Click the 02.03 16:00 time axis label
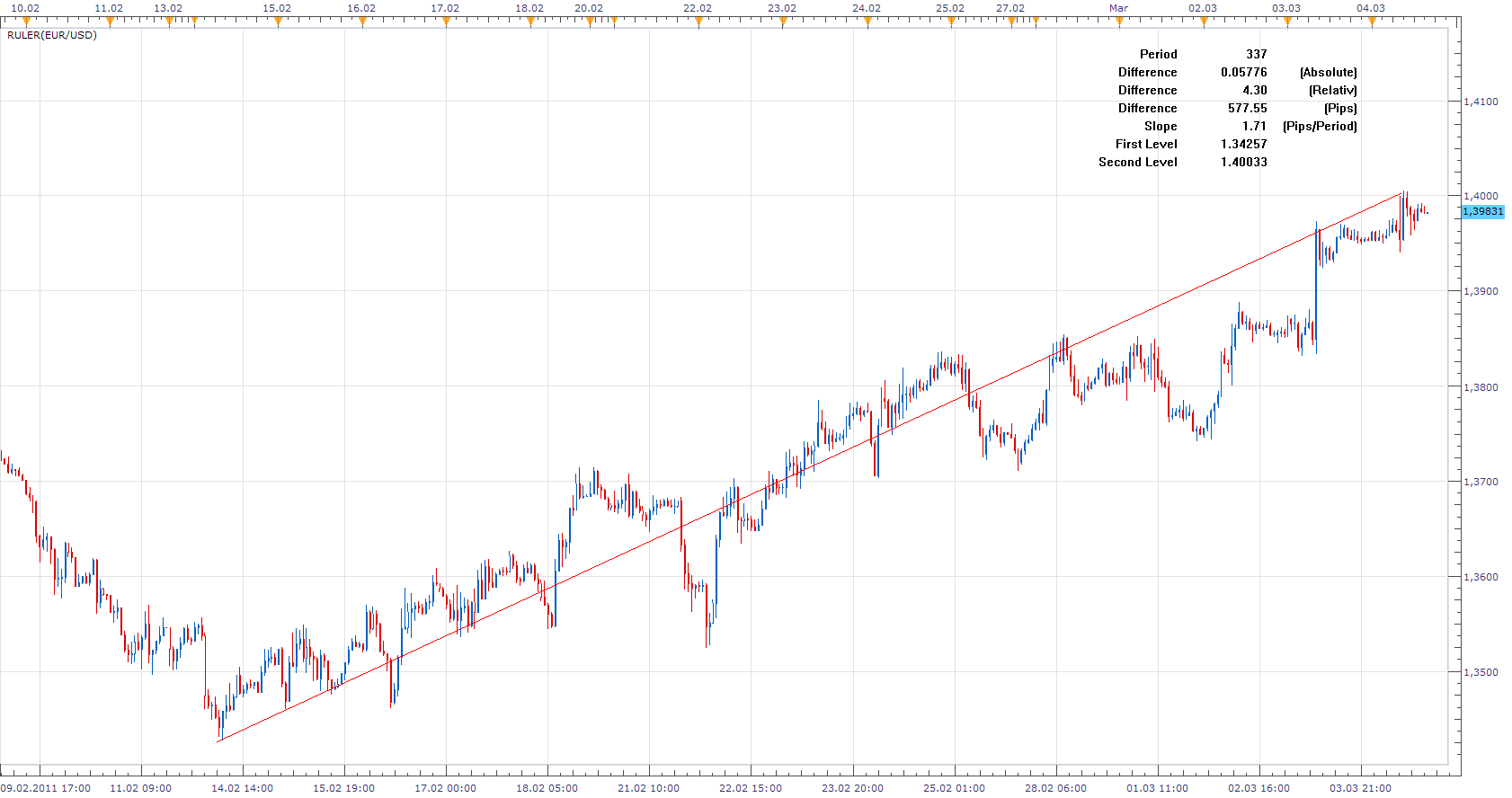Screen dimensions: 1512x798 [1259, 788]
